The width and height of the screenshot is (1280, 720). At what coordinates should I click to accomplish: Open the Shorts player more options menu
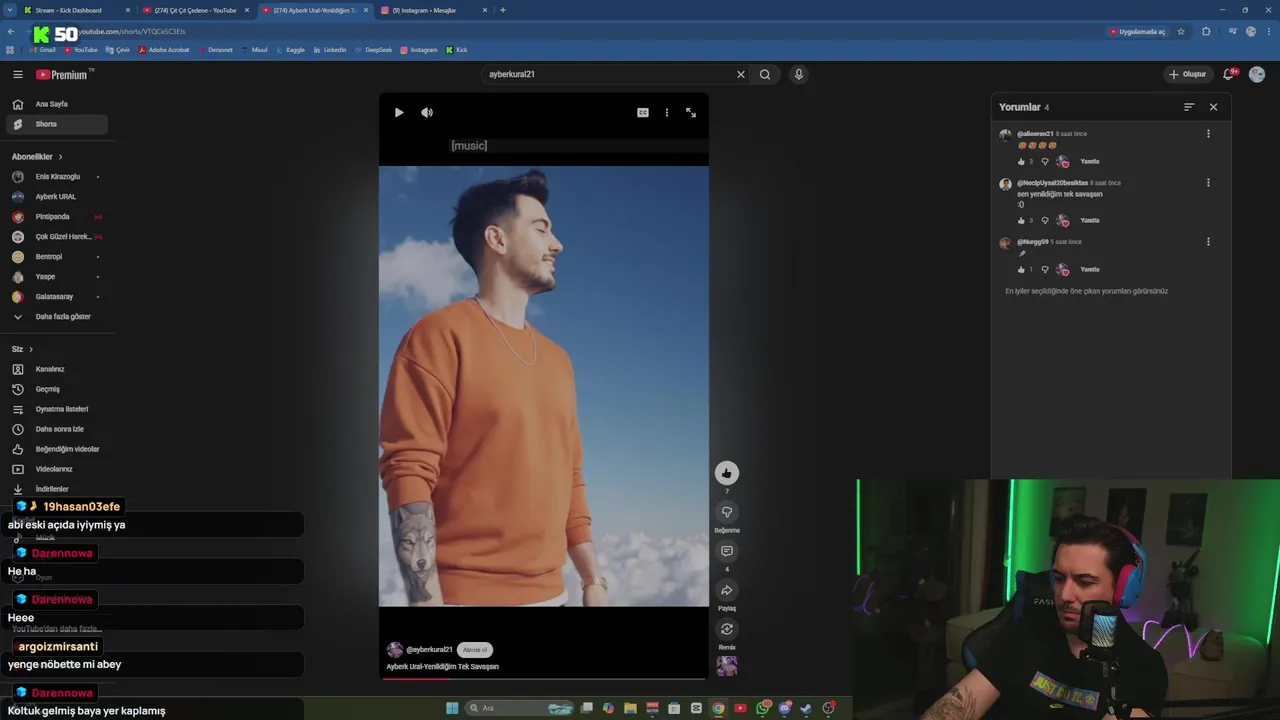coord(667,113)
